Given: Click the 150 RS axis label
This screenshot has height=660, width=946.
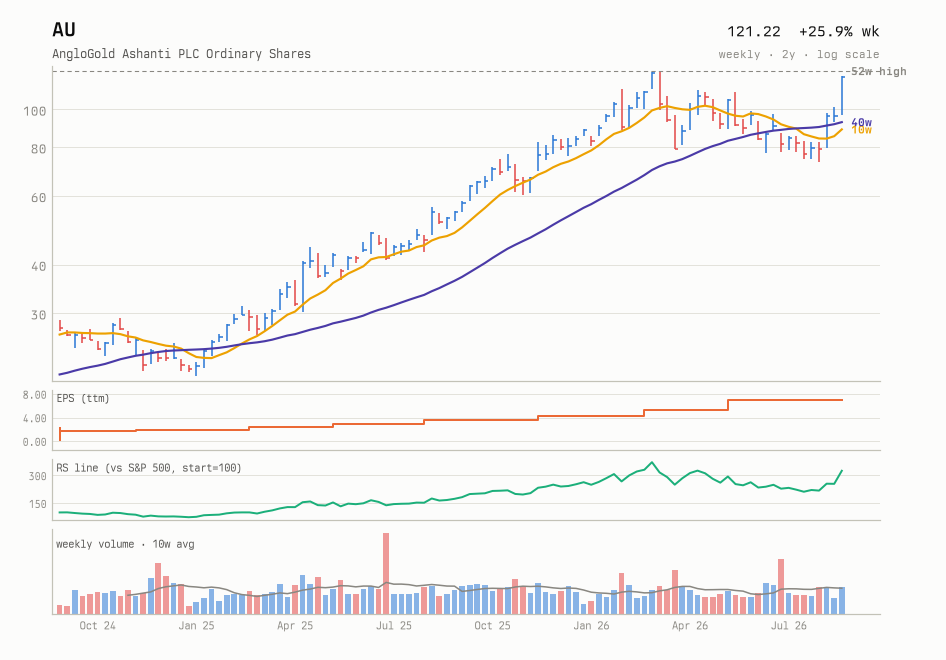Looking at the screenshot, I should (x=37, y=504).
